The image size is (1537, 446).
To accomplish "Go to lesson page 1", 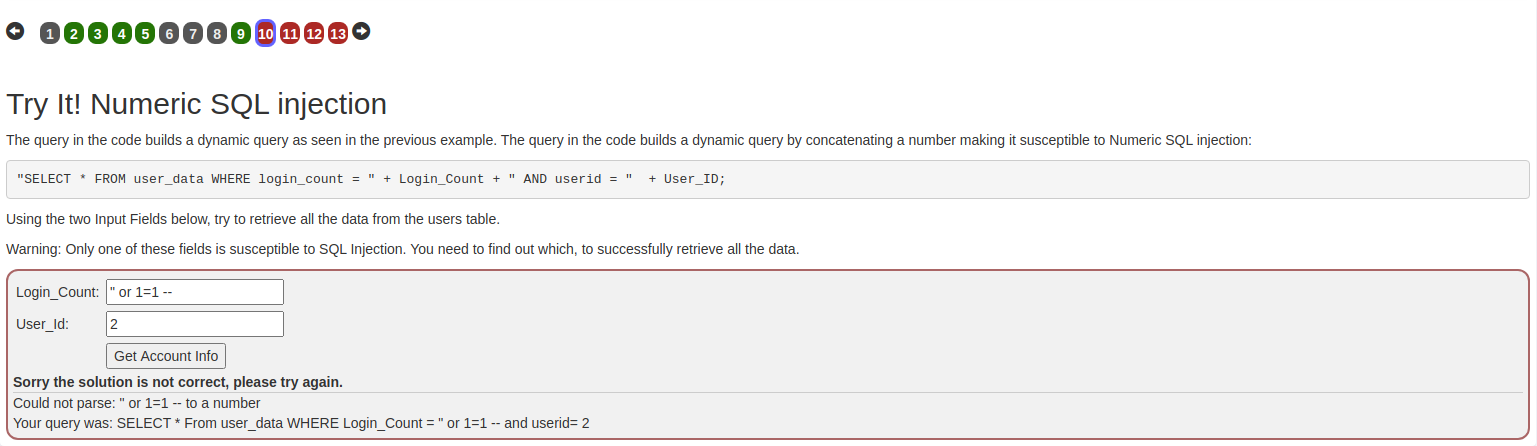I will (x=50, y=34).
